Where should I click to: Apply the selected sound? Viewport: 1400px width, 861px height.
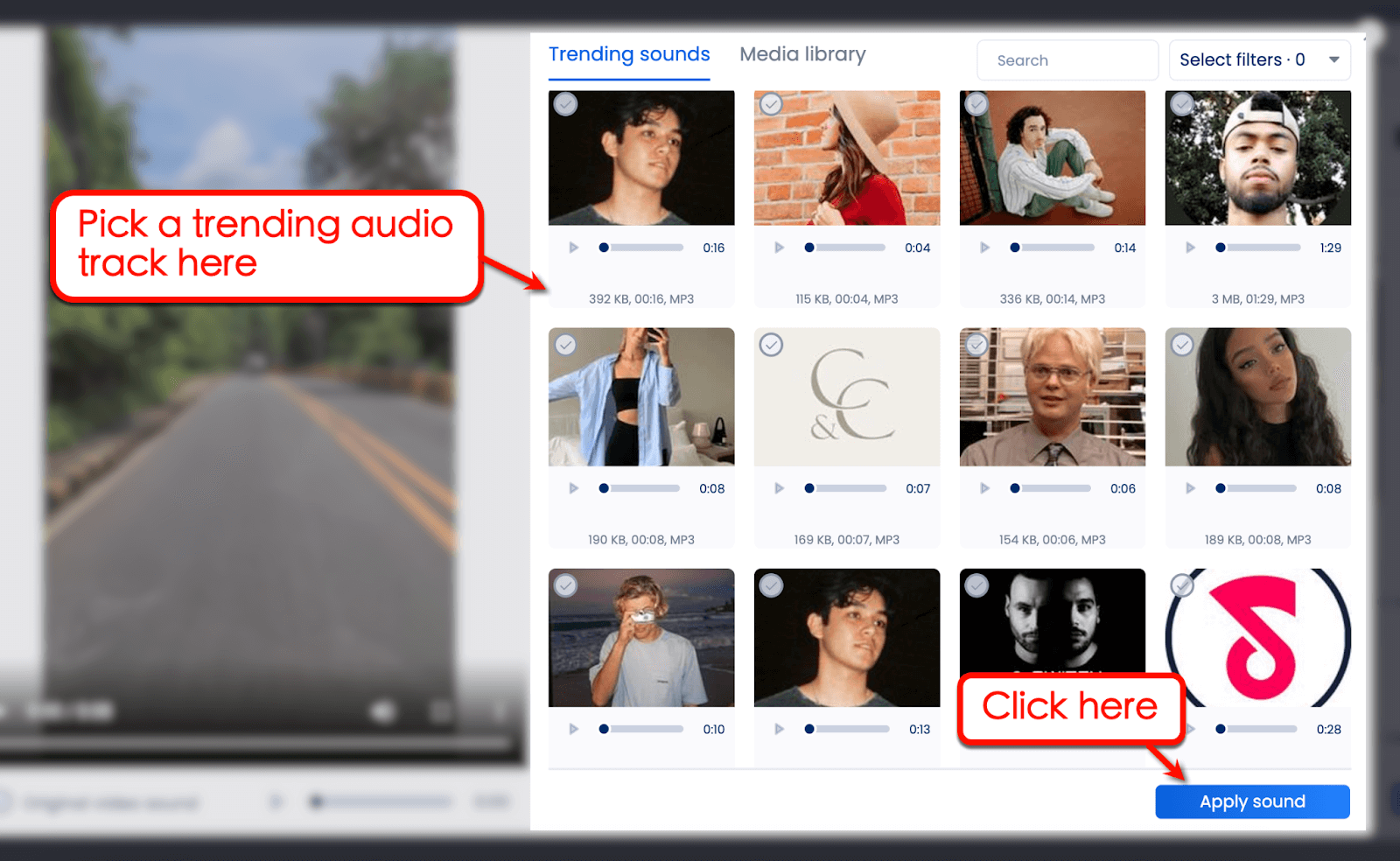click(1252, 801)
